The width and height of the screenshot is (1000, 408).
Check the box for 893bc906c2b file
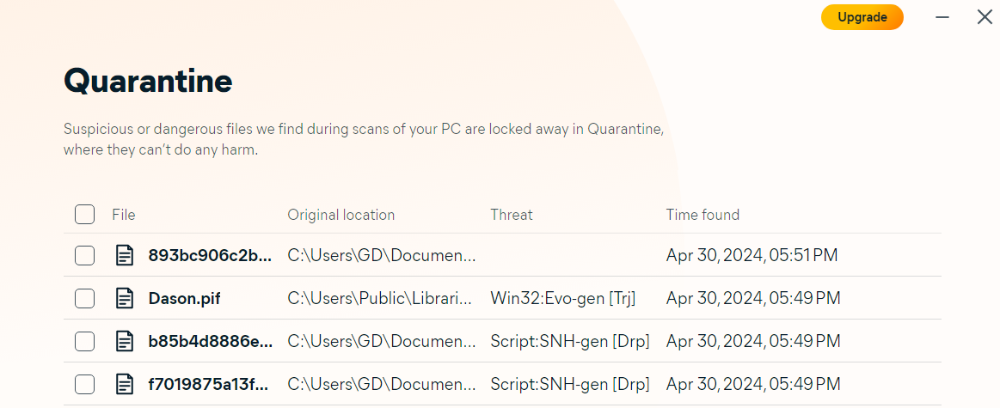pyautogui.click(x=85, y=256)
